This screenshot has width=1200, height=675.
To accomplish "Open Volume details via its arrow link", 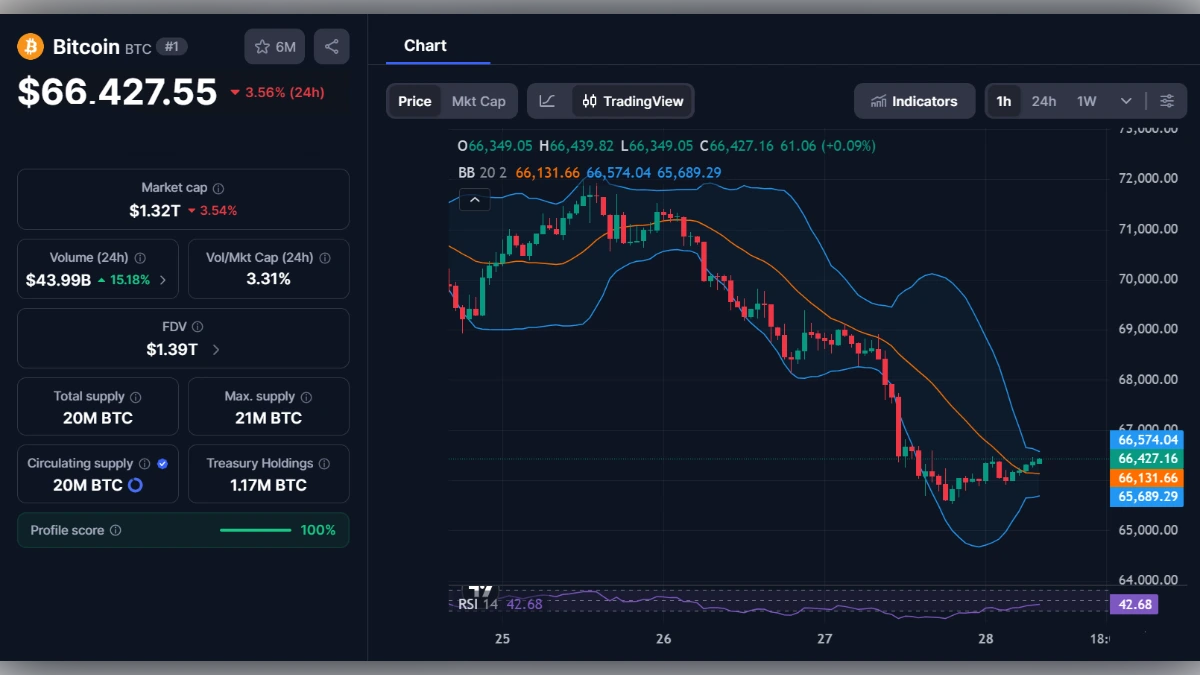I will (163, 281).
